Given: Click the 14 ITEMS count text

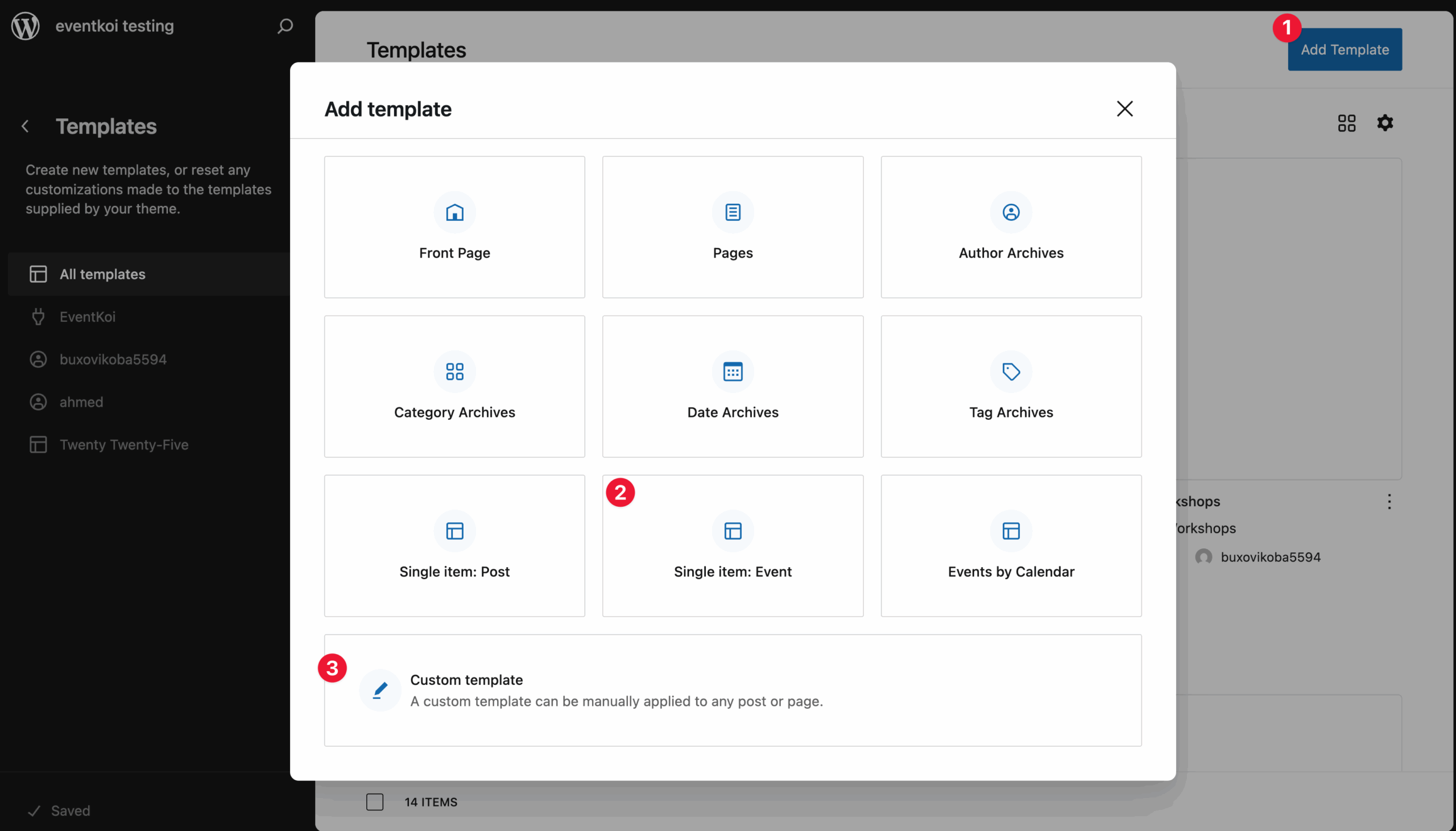Looking at the screenshot, I should 431,802.
